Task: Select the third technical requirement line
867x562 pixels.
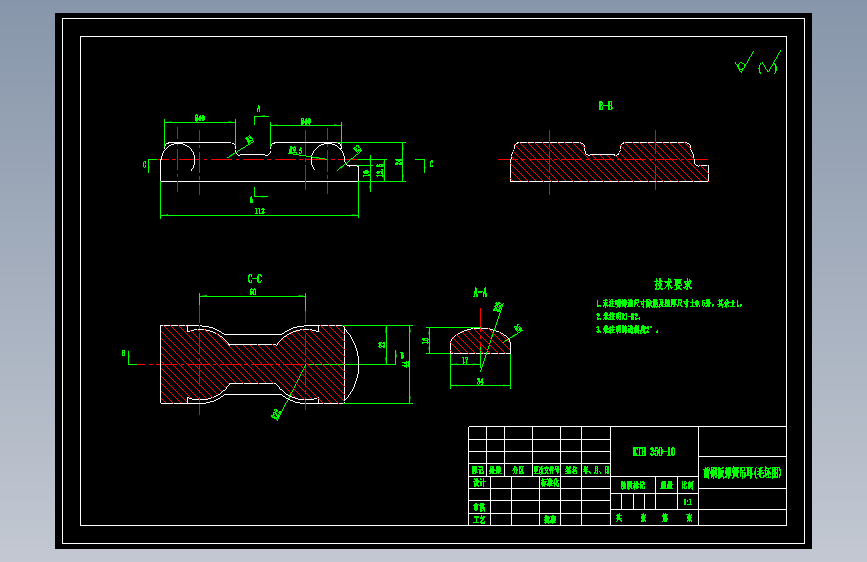Action: click(x=627, y=329)
